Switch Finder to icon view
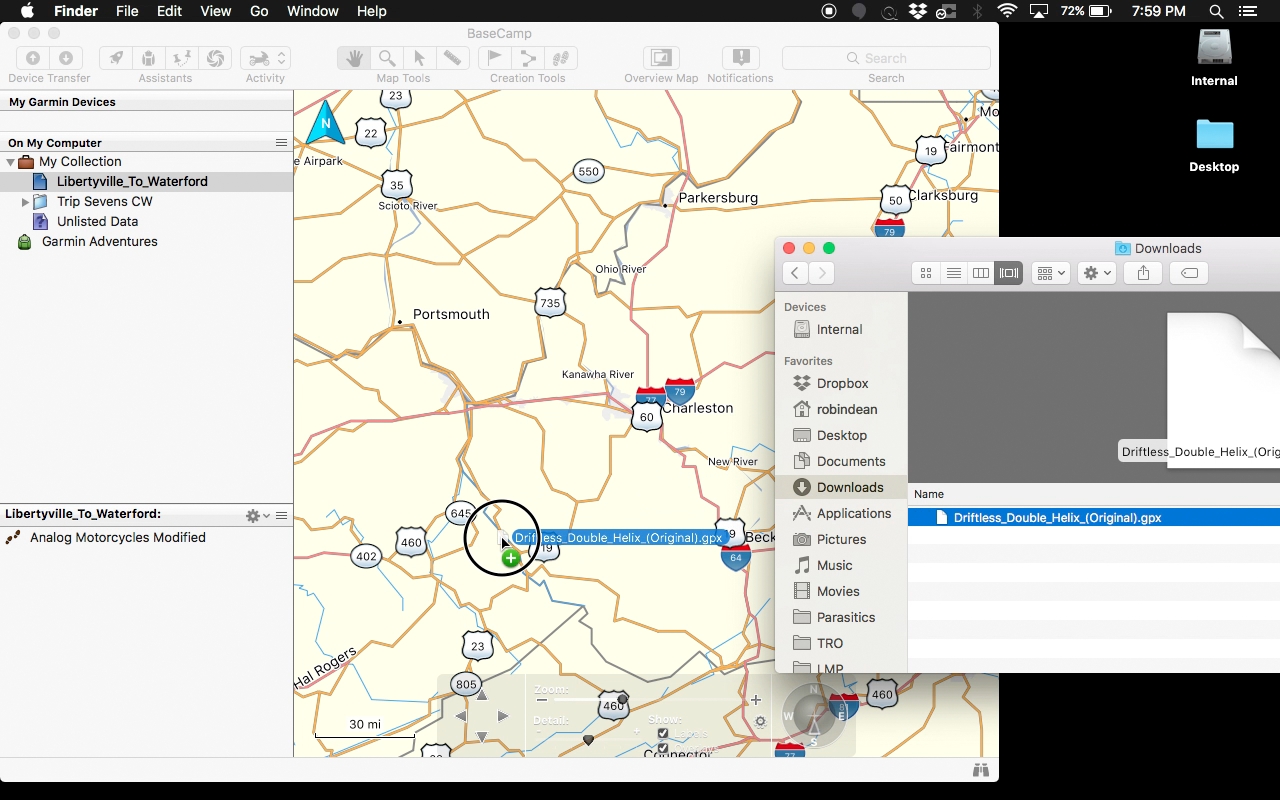 pos(926,273)
